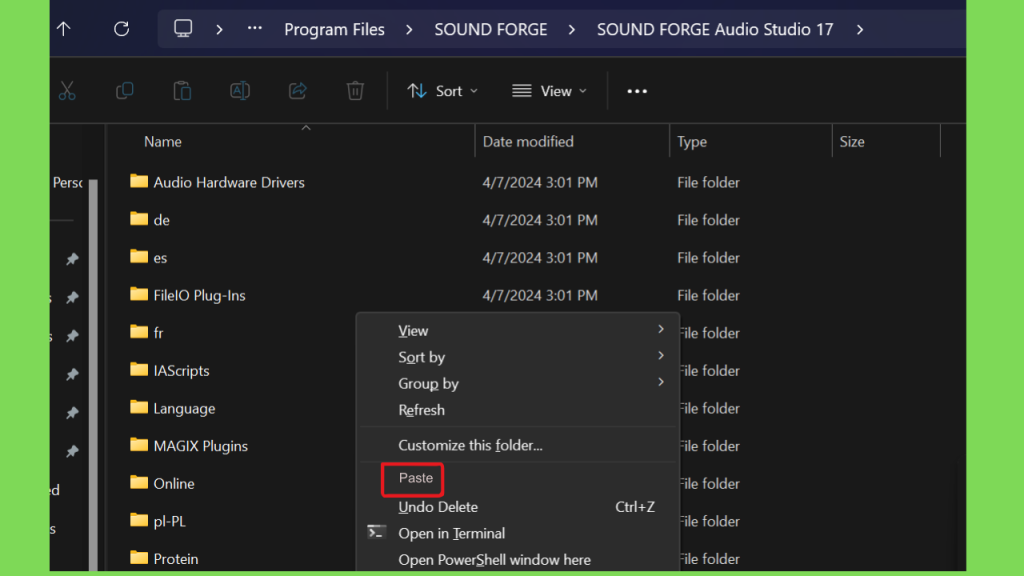The width and height of the screenshot is (1024, 576).
Task: Sort by the Date modified column header
Action: pyautogui.click(x=528, y=142)
